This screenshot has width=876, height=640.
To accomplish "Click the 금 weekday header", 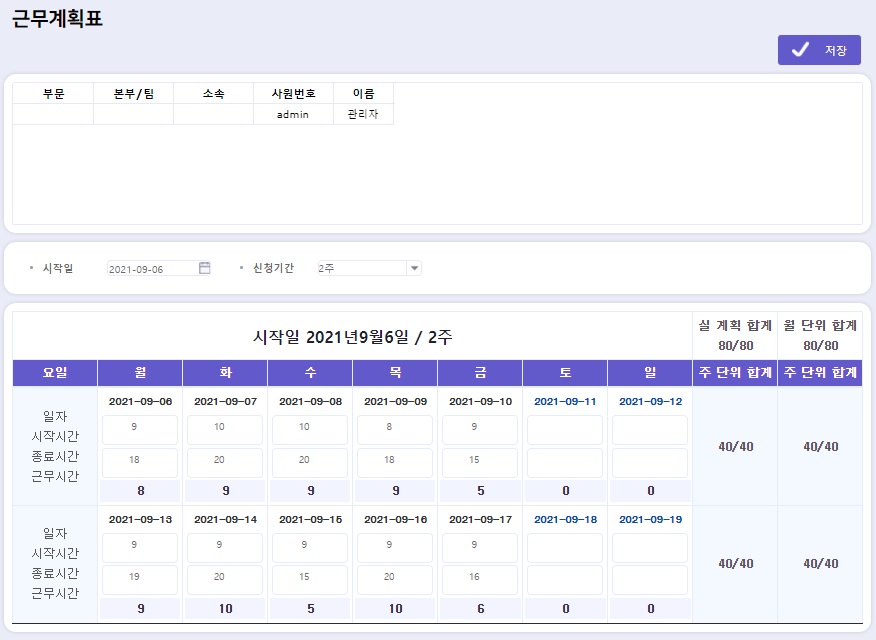I will [480, 372].
